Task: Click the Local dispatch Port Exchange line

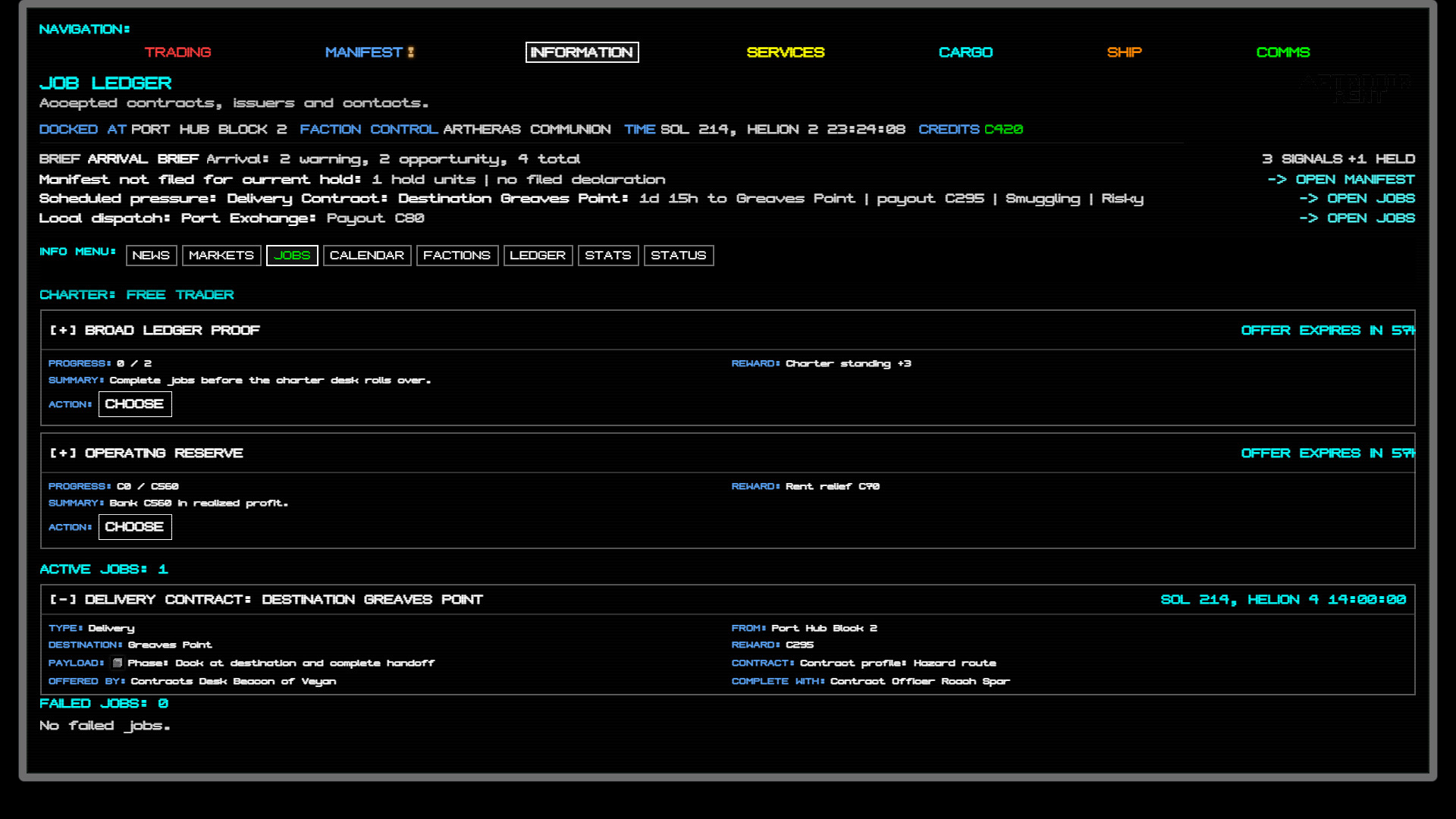Action: pos(232,218)
